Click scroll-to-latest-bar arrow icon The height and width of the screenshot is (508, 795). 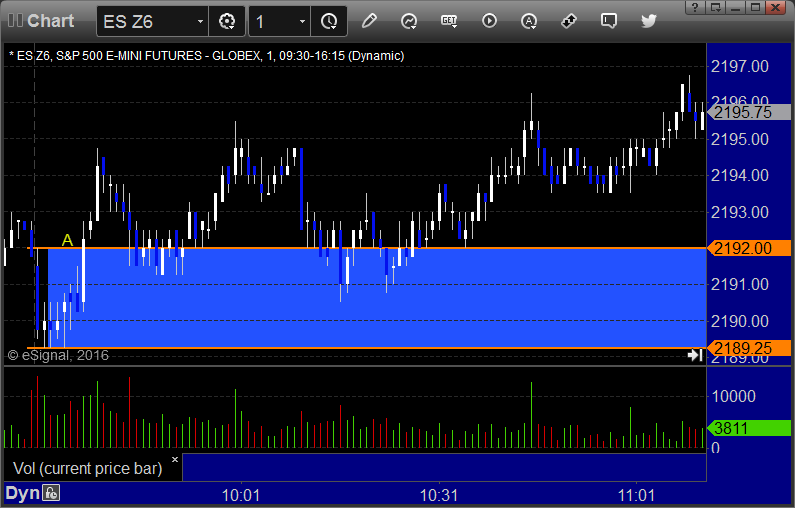click(x=695, y=355)
